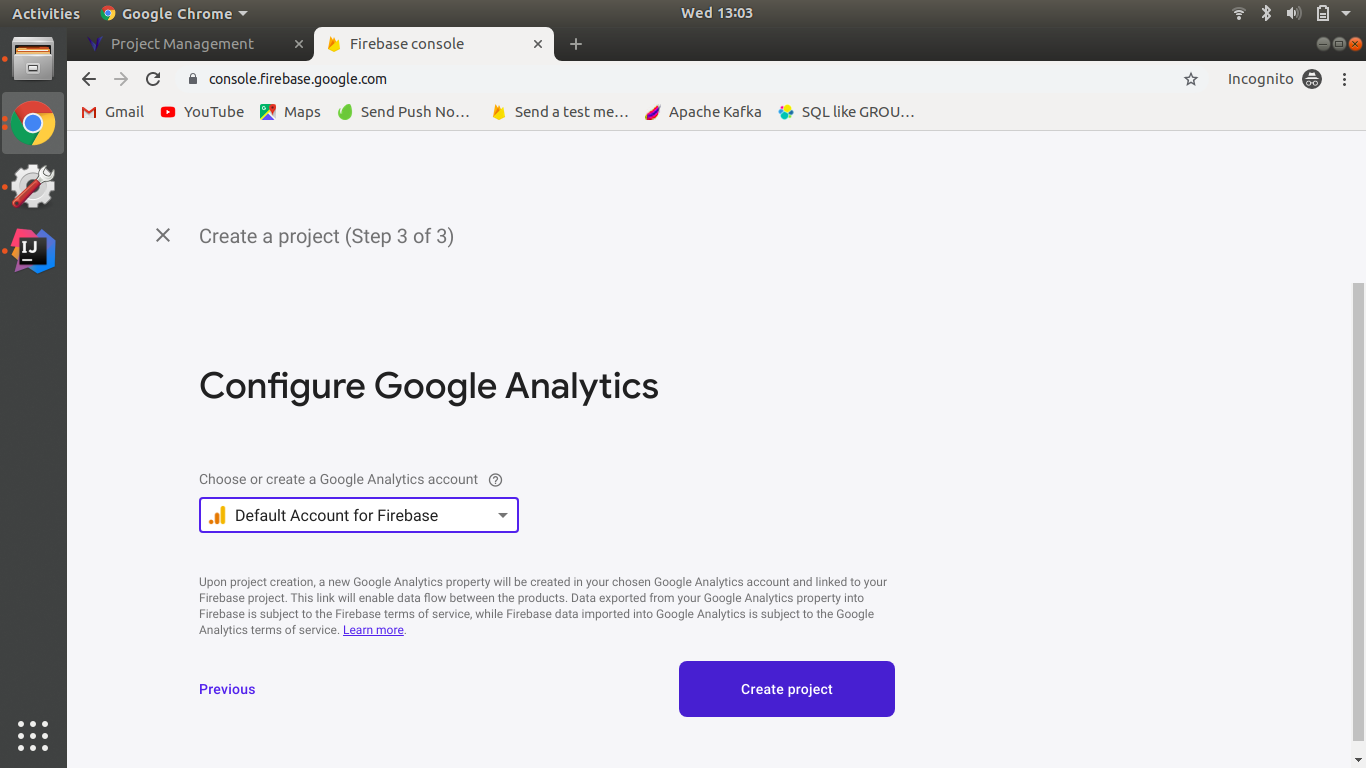This screenshot has width=1366, height=768.
Task: Maximize the Chrome window
Action: [1339, 44]
